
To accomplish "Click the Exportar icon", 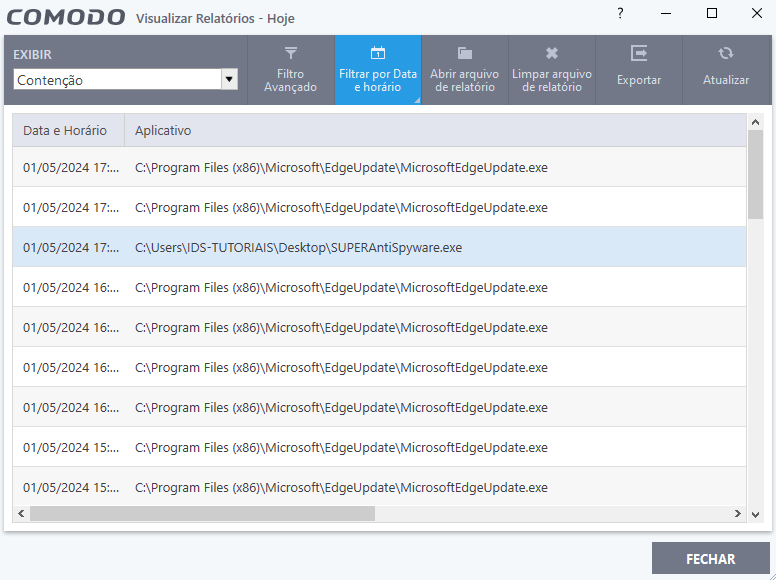I will pyautogui.click(x=639, y=54).
